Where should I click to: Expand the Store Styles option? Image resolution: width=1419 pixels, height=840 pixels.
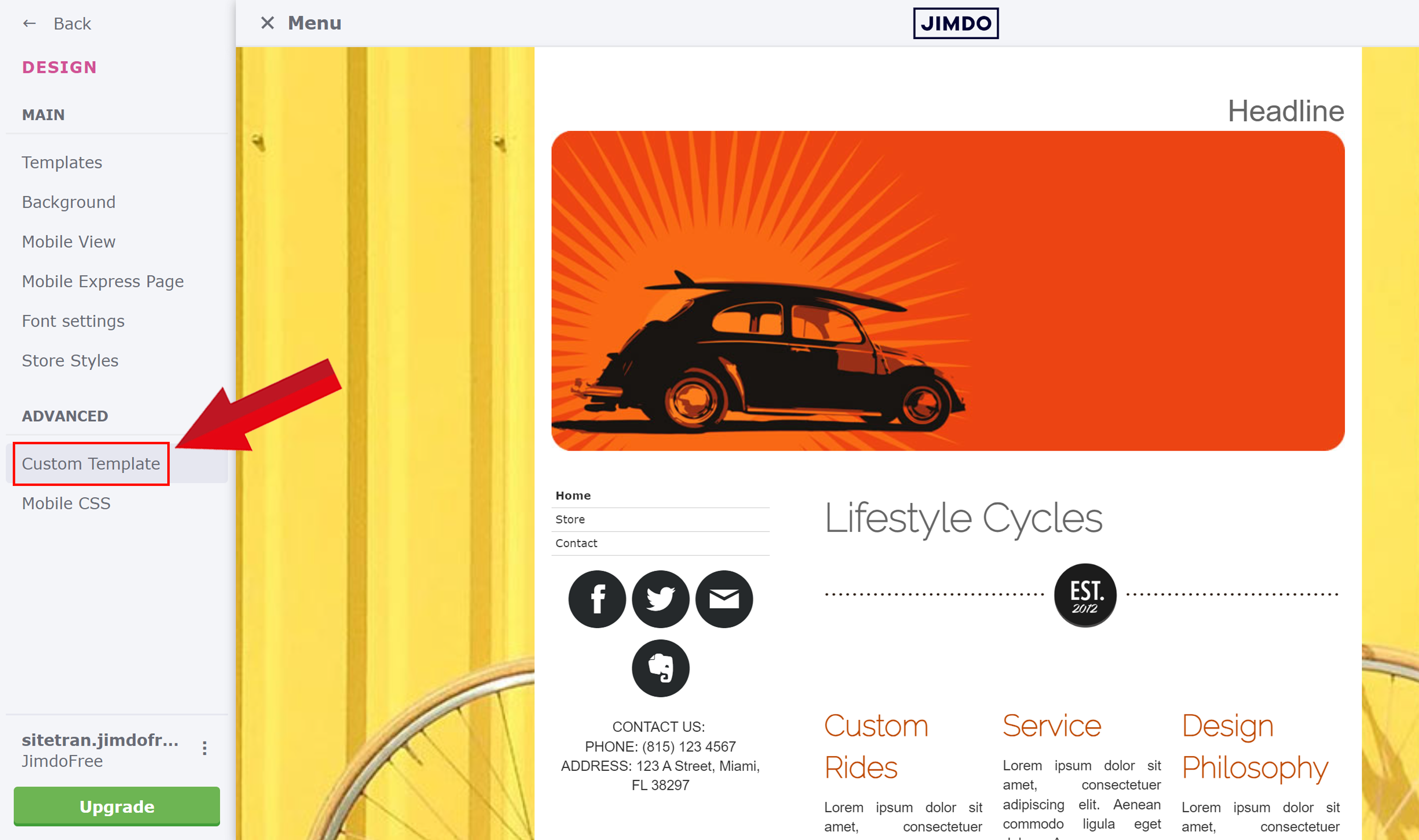click(70, 360)
